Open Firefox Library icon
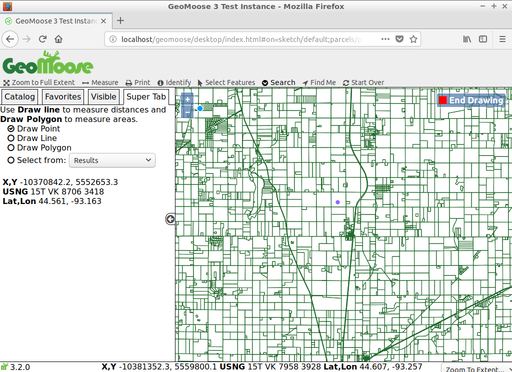 (x=467, y=39)
